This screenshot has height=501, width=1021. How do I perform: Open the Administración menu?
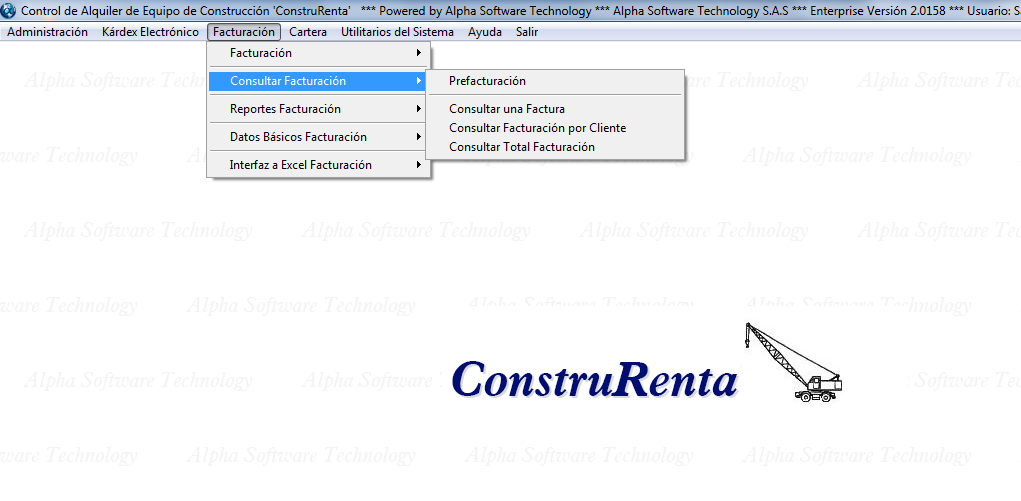(x=47, y=32)
